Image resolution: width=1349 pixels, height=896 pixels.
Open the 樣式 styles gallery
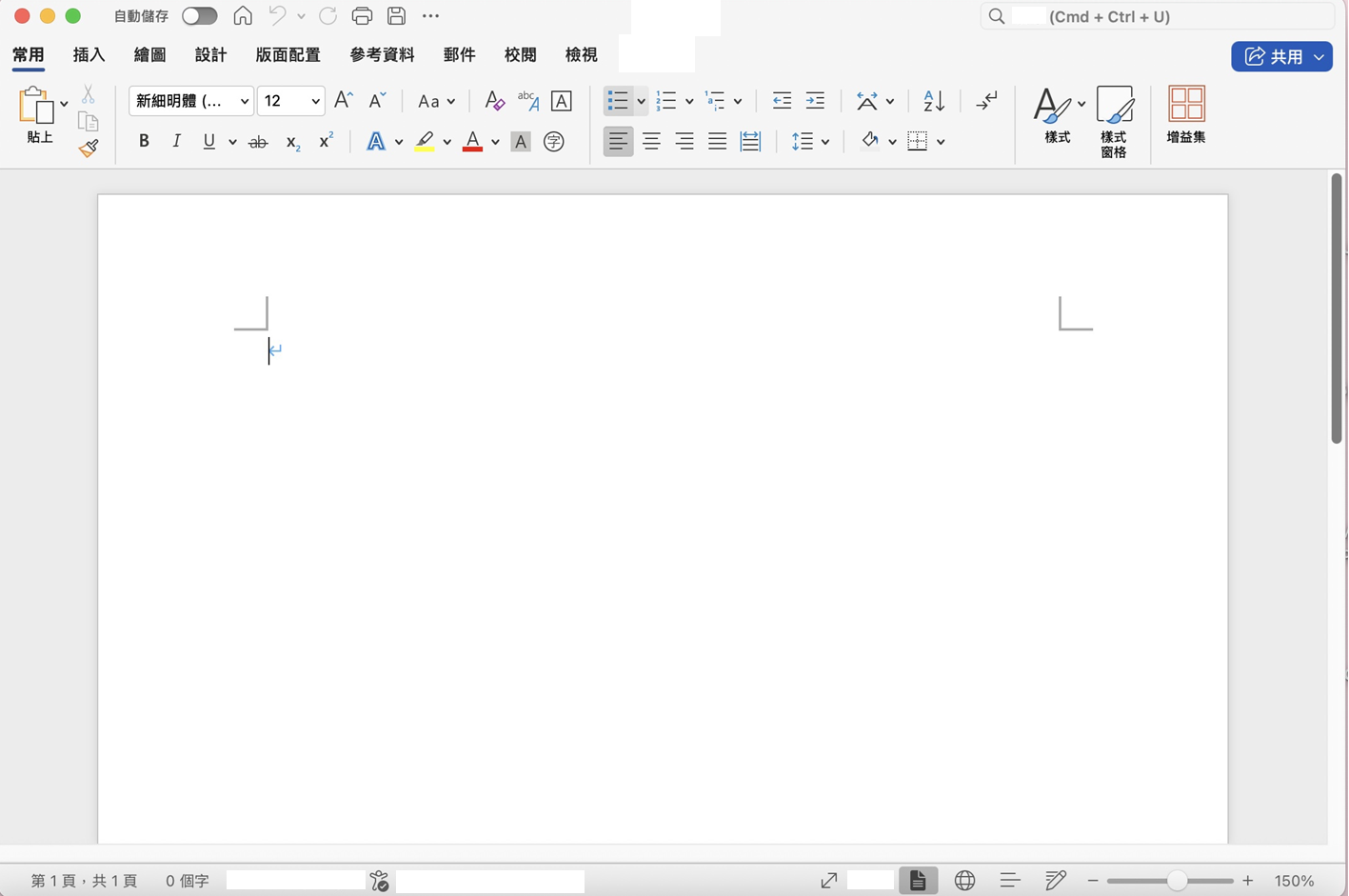point(1058,114)
